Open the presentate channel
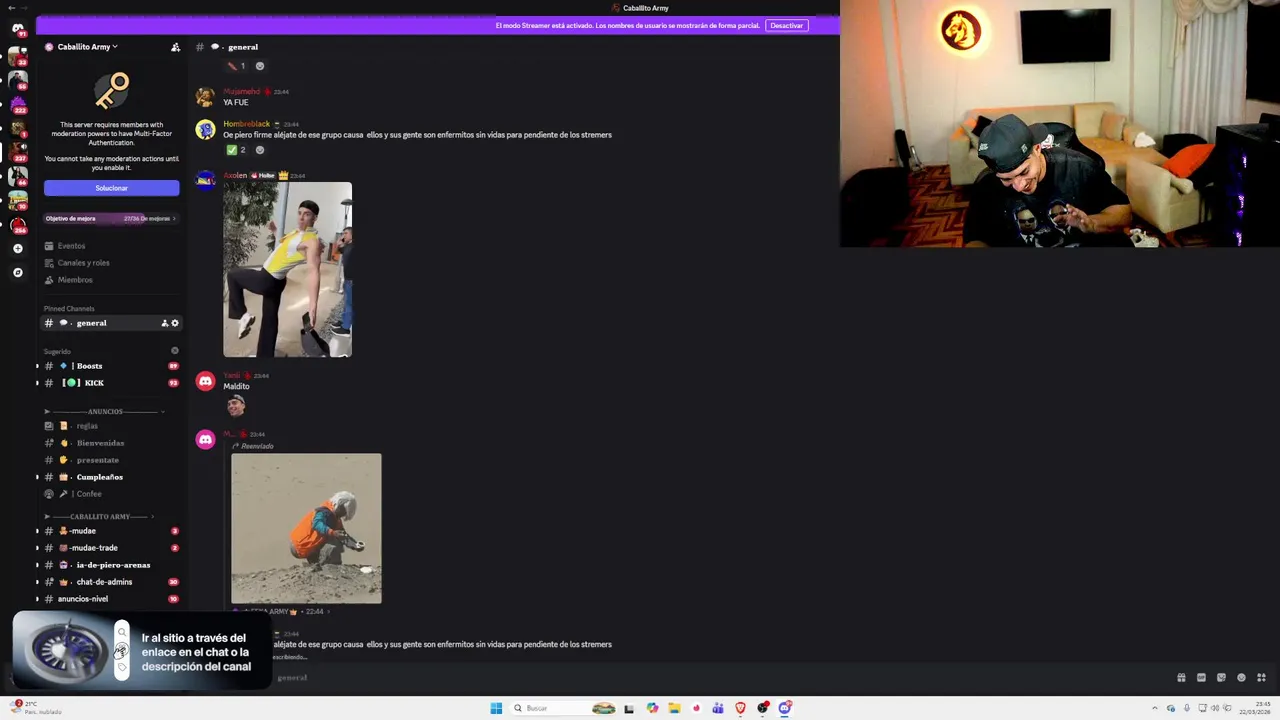1280x720 pixels. pyautogui.click(x=110, y=460)
